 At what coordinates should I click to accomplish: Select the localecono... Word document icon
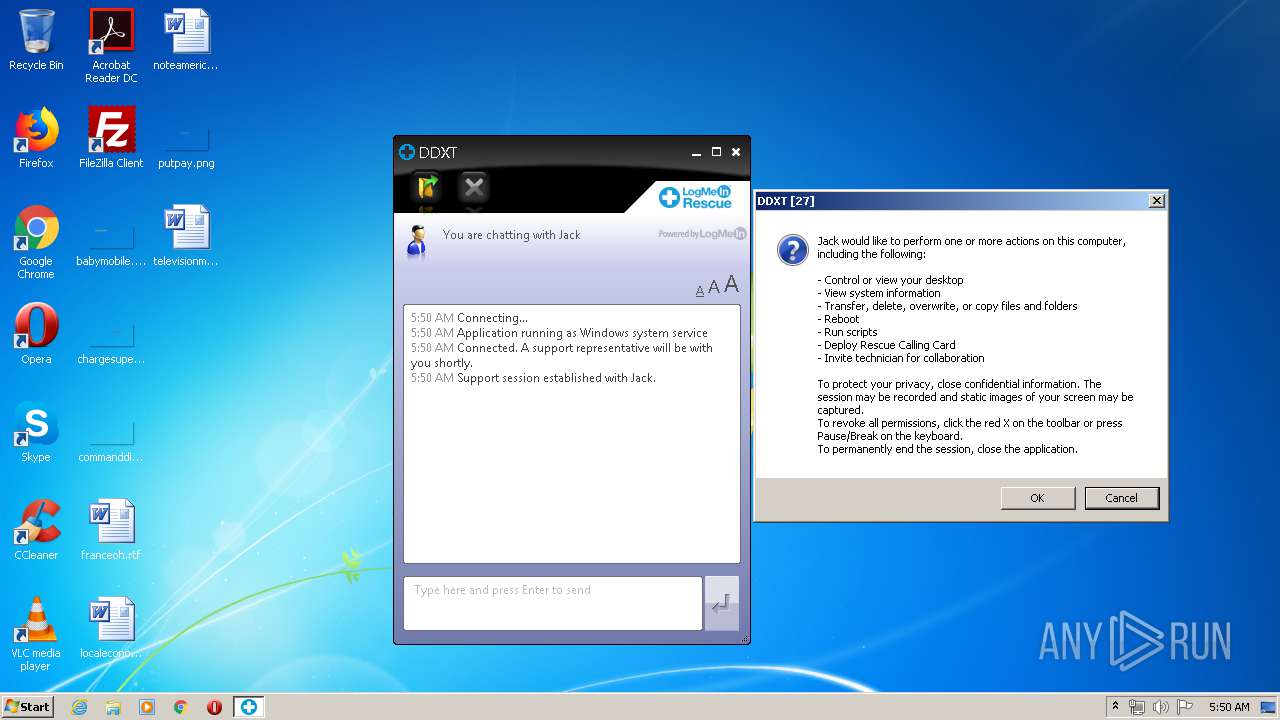coord(111,629)
